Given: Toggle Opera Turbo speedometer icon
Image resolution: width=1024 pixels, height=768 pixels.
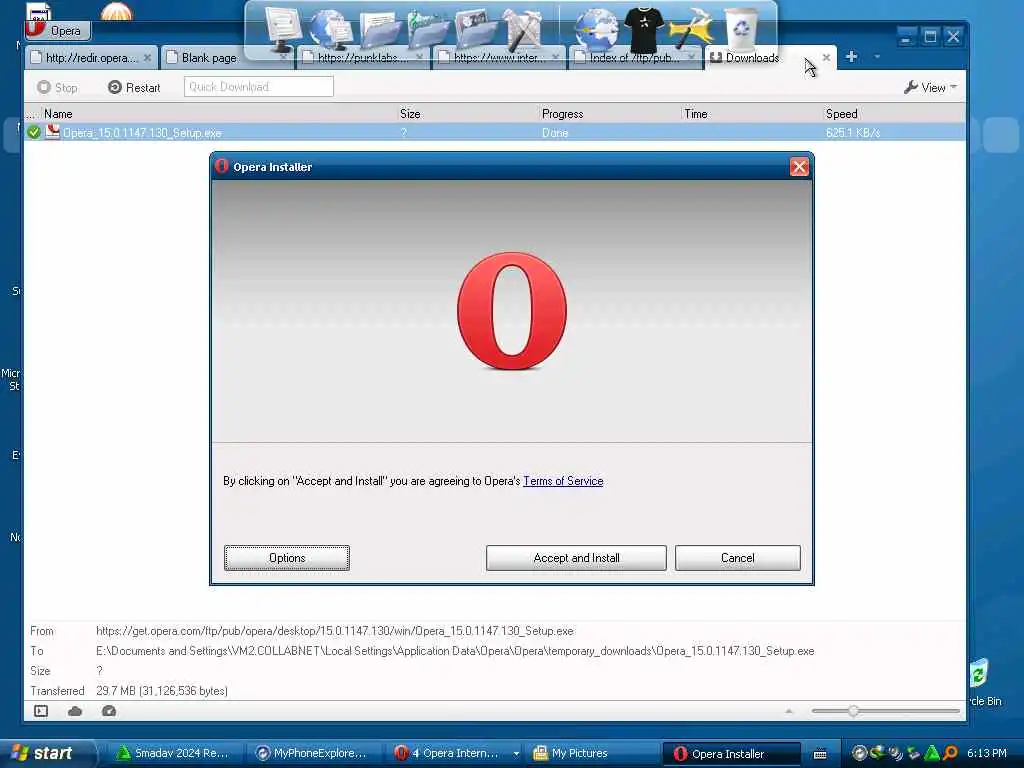Looking at the screenshot, I should [x=109, y=711].
